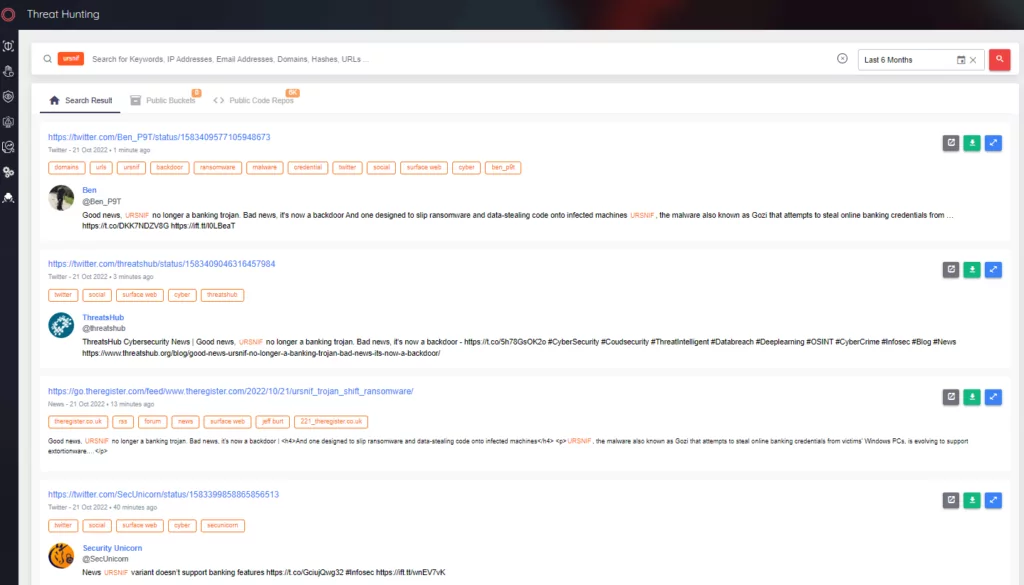Select the ransomware tag
The width and height of the screenshot is (1024, 585).
pyautogui.click(x=217, y=168)
